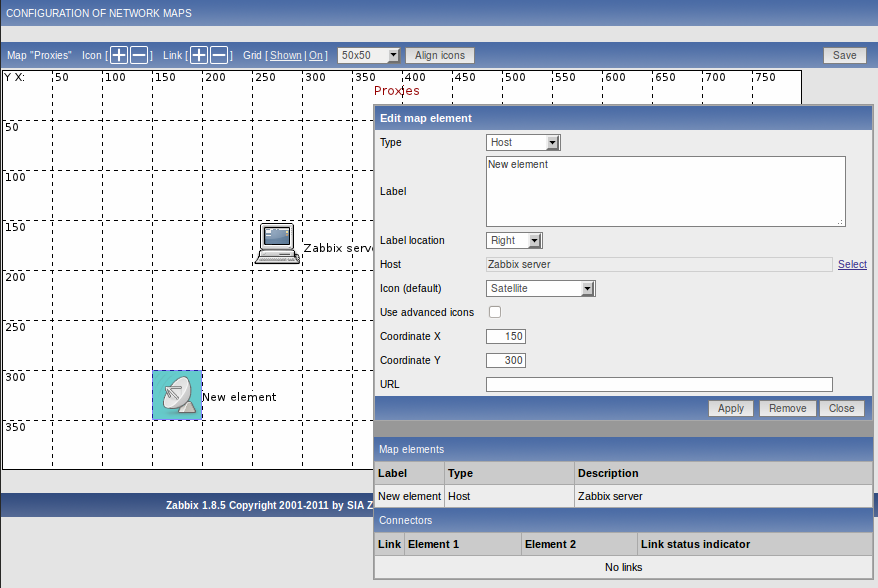878x588 pixels.
Task: Remove the map element
Action: [787, 408]
